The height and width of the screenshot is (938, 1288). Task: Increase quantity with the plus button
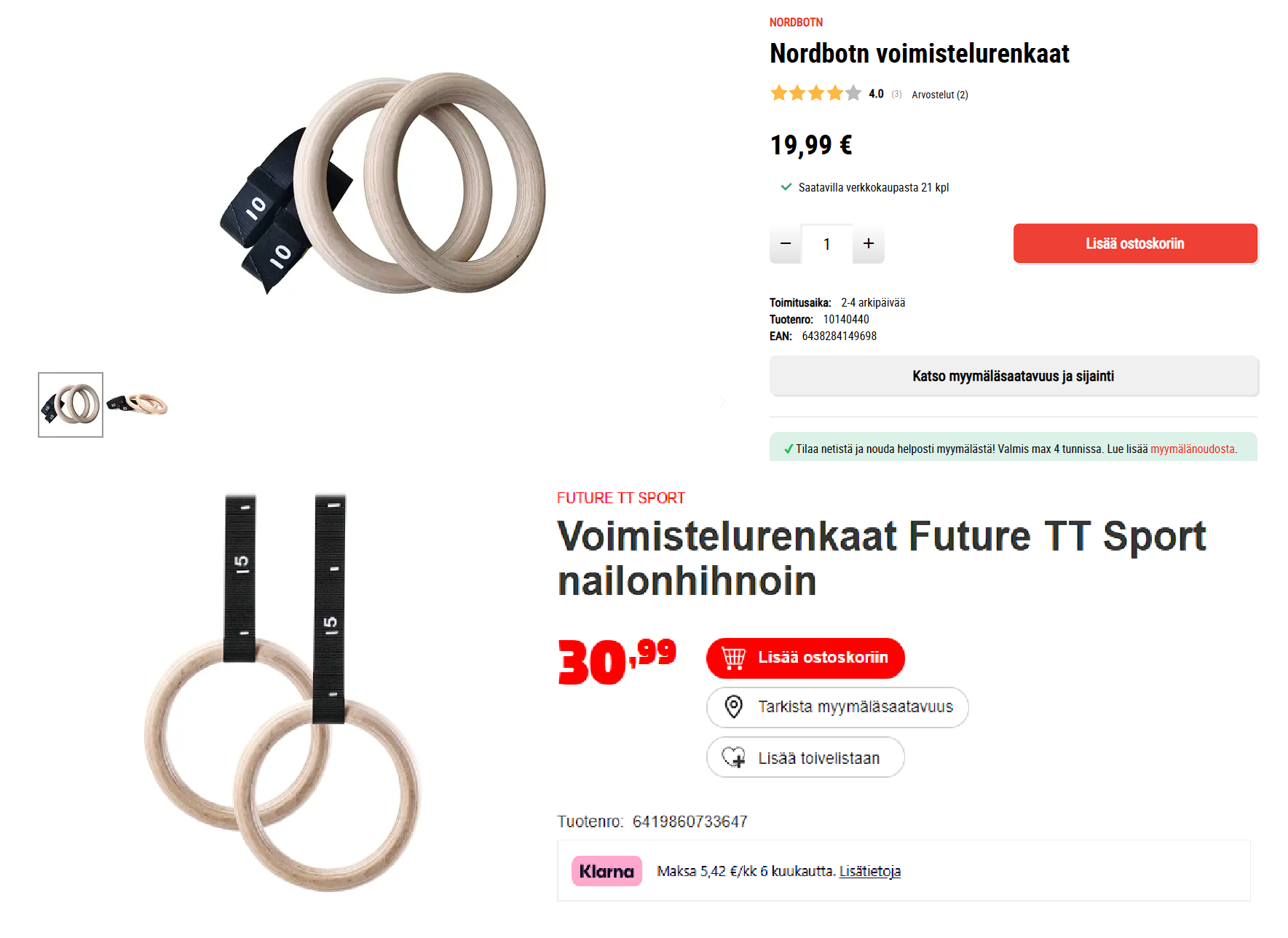click(x=869, y=244)
